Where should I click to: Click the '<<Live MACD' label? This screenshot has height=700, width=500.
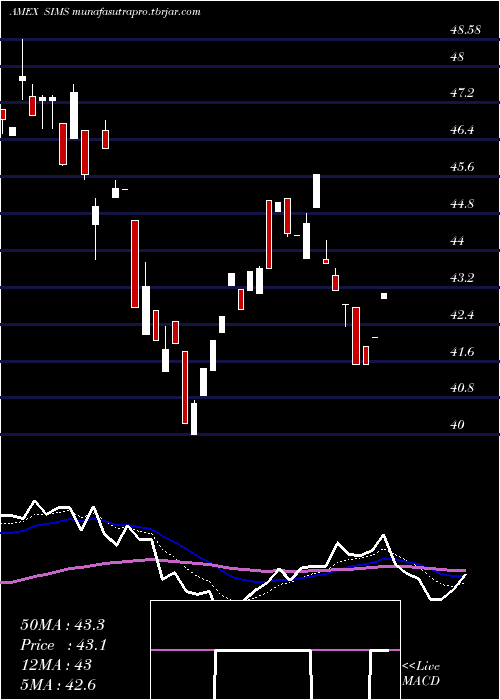coord(421,673)
